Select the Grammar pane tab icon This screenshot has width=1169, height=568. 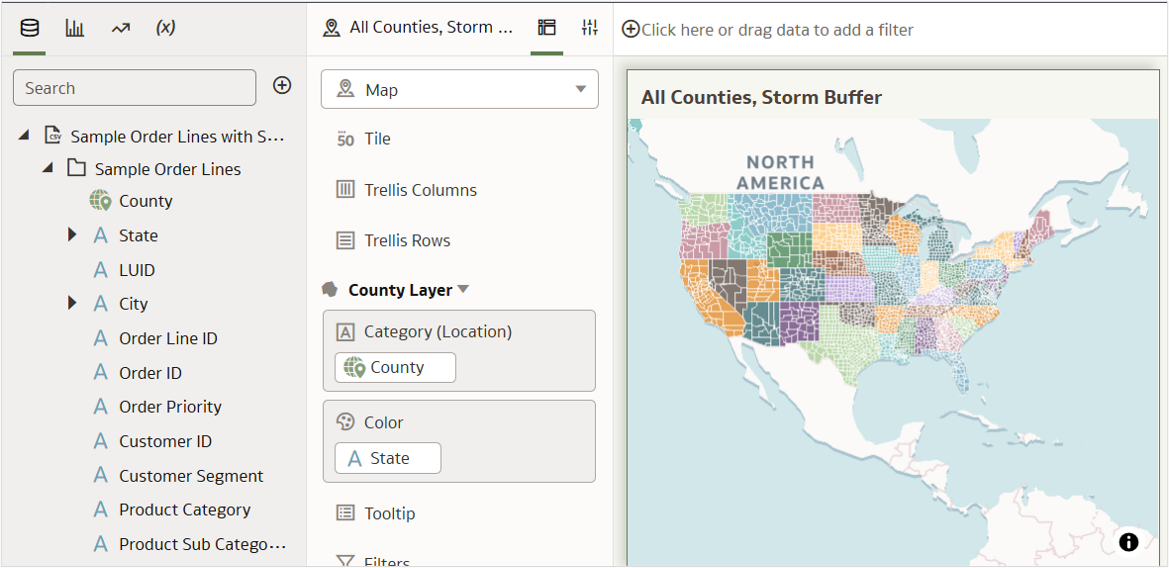[546, 28]
